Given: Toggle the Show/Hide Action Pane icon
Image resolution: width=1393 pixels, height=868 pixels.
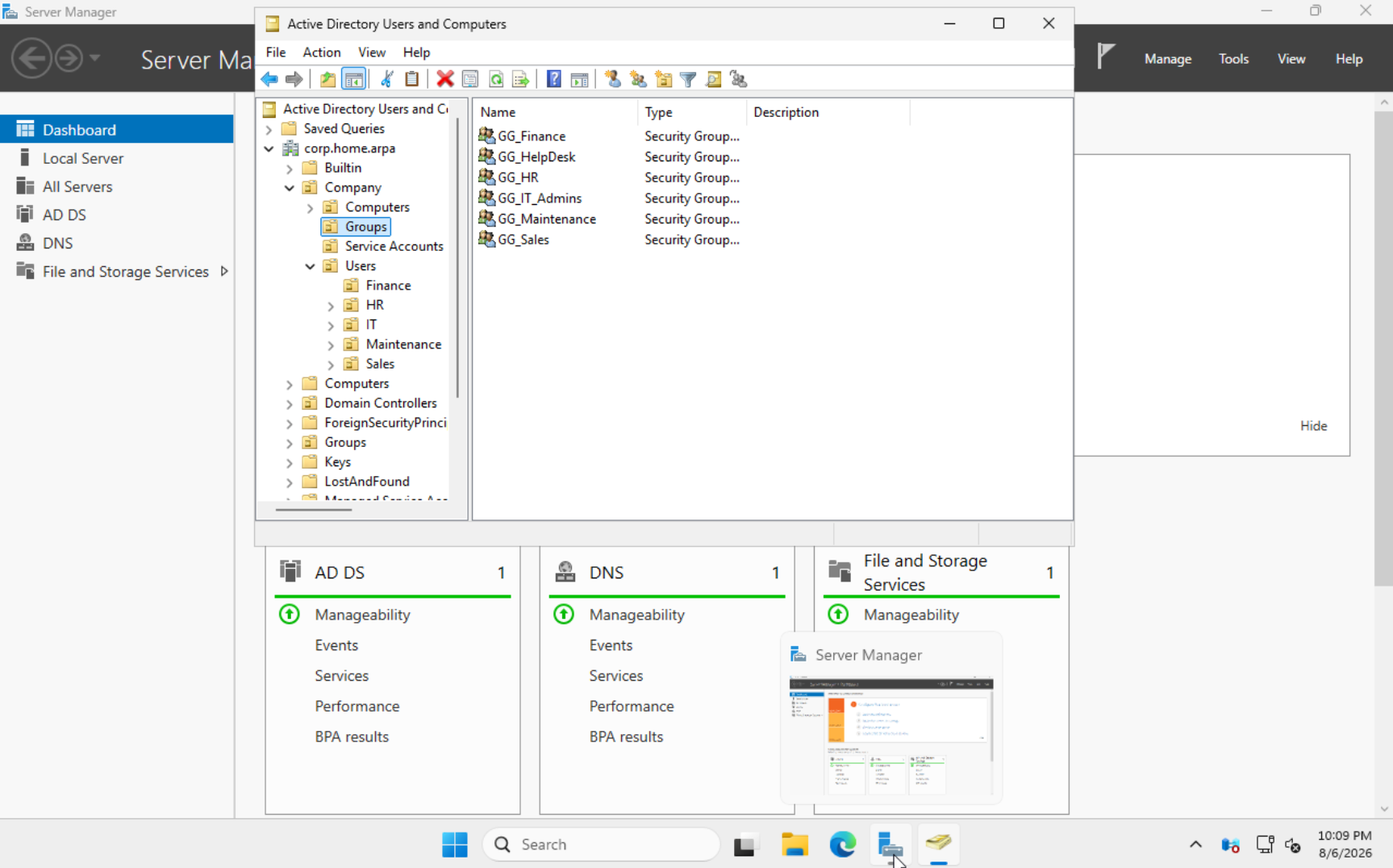Looking at the screenshot, I should 579,79.
